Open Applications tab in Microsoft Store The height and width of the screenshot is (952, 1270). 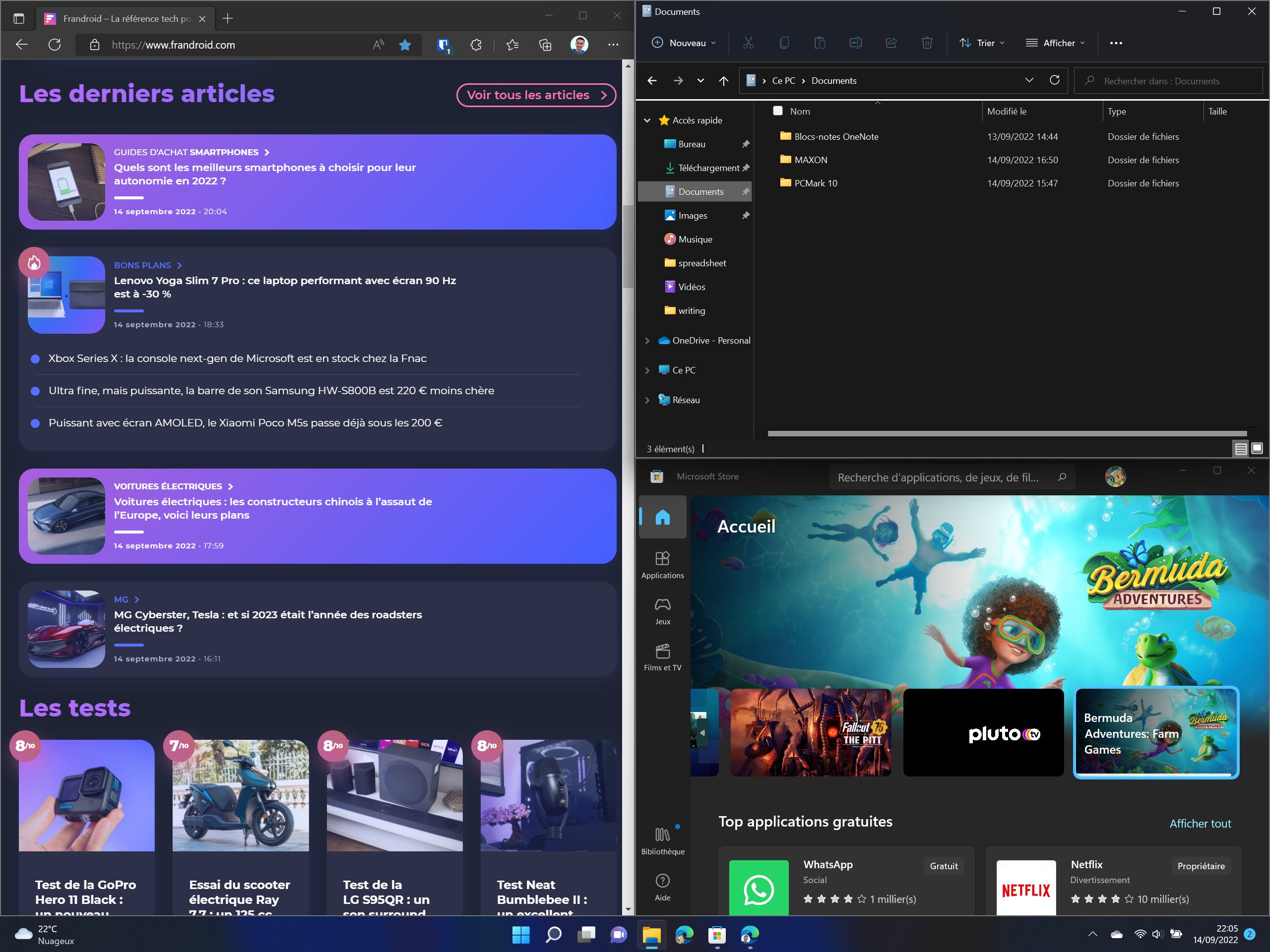[662, 564]
